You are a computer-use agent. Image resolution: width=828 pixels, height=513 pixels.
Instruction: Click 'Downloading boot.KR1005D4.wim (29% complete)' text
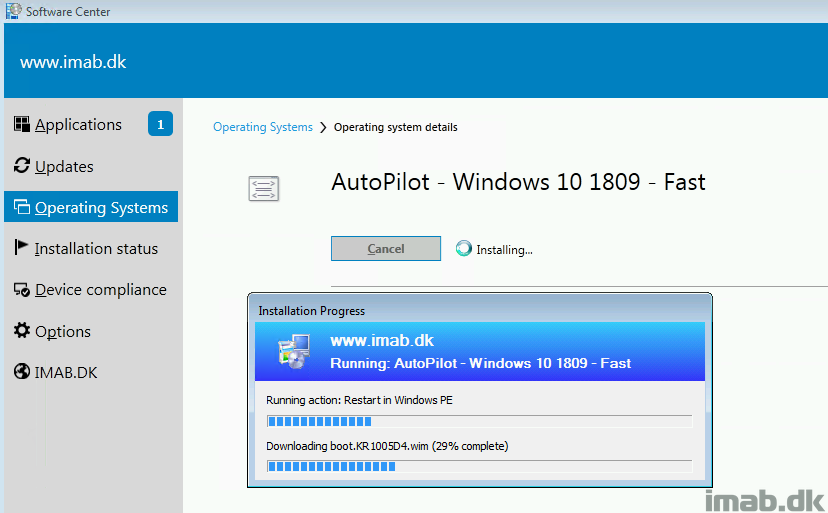pos(387,446)
